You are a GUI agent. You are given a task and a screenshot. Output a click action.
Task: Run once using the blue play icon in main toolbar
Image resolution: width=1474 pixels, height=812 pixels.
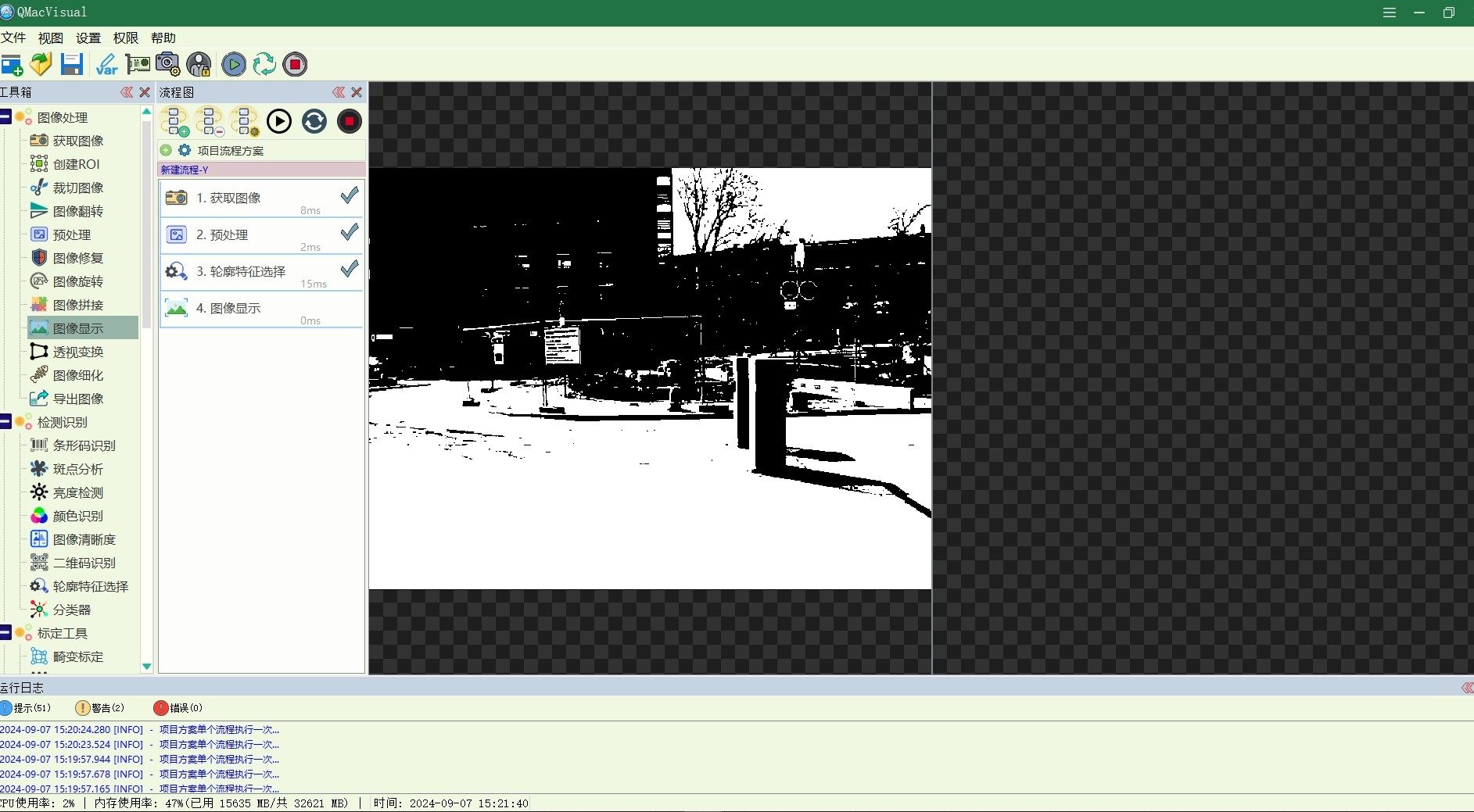pyautogui.click(x=233, y=64)
